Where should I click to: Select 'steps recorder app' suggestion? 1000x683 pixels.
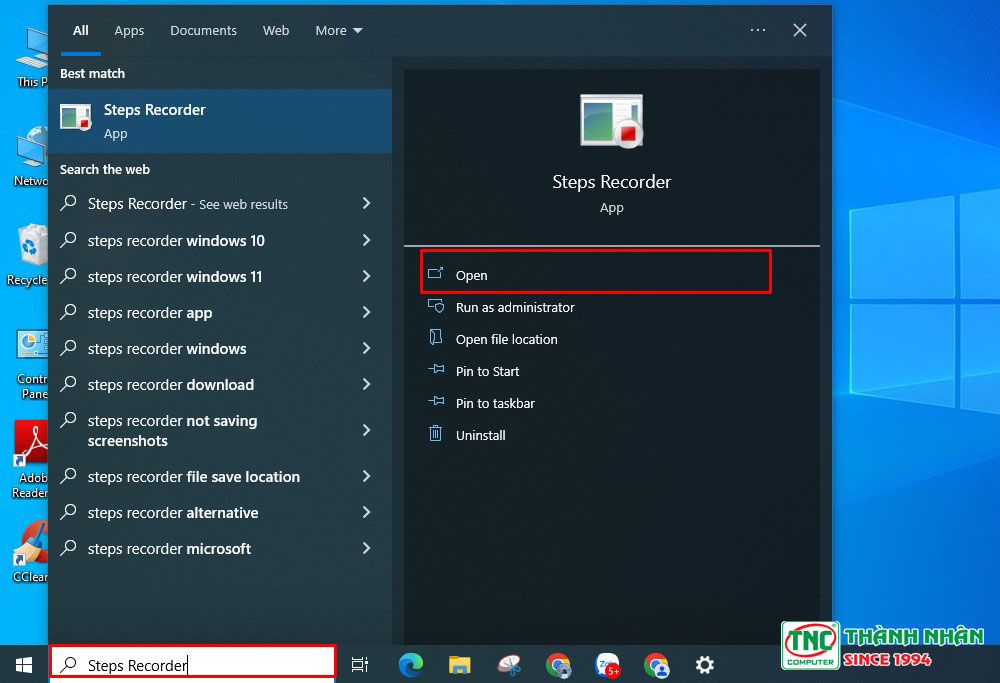pyautogui.click(x=220, y=312)
